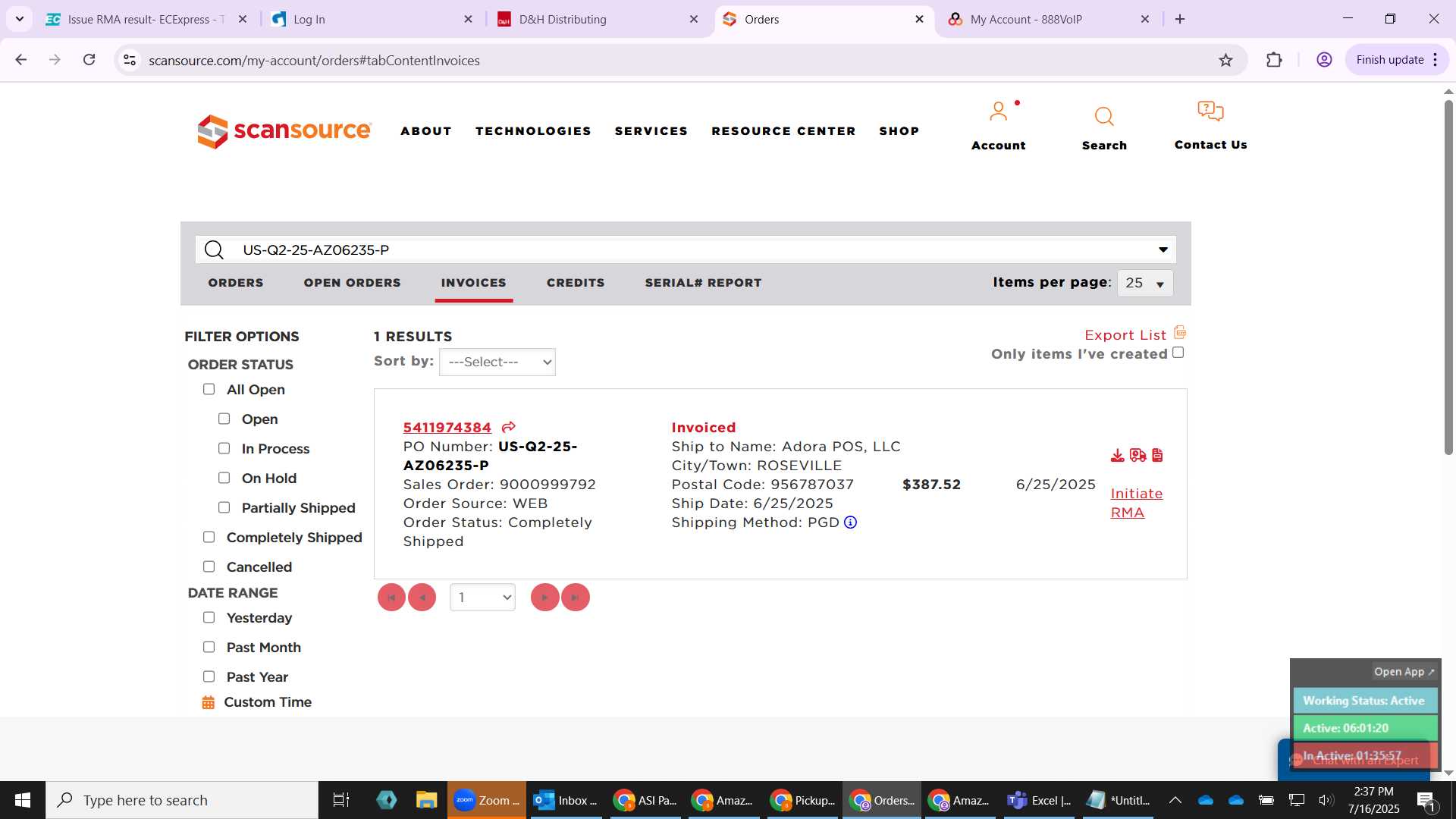Click the Custom Time option

[x=268, y=703]
